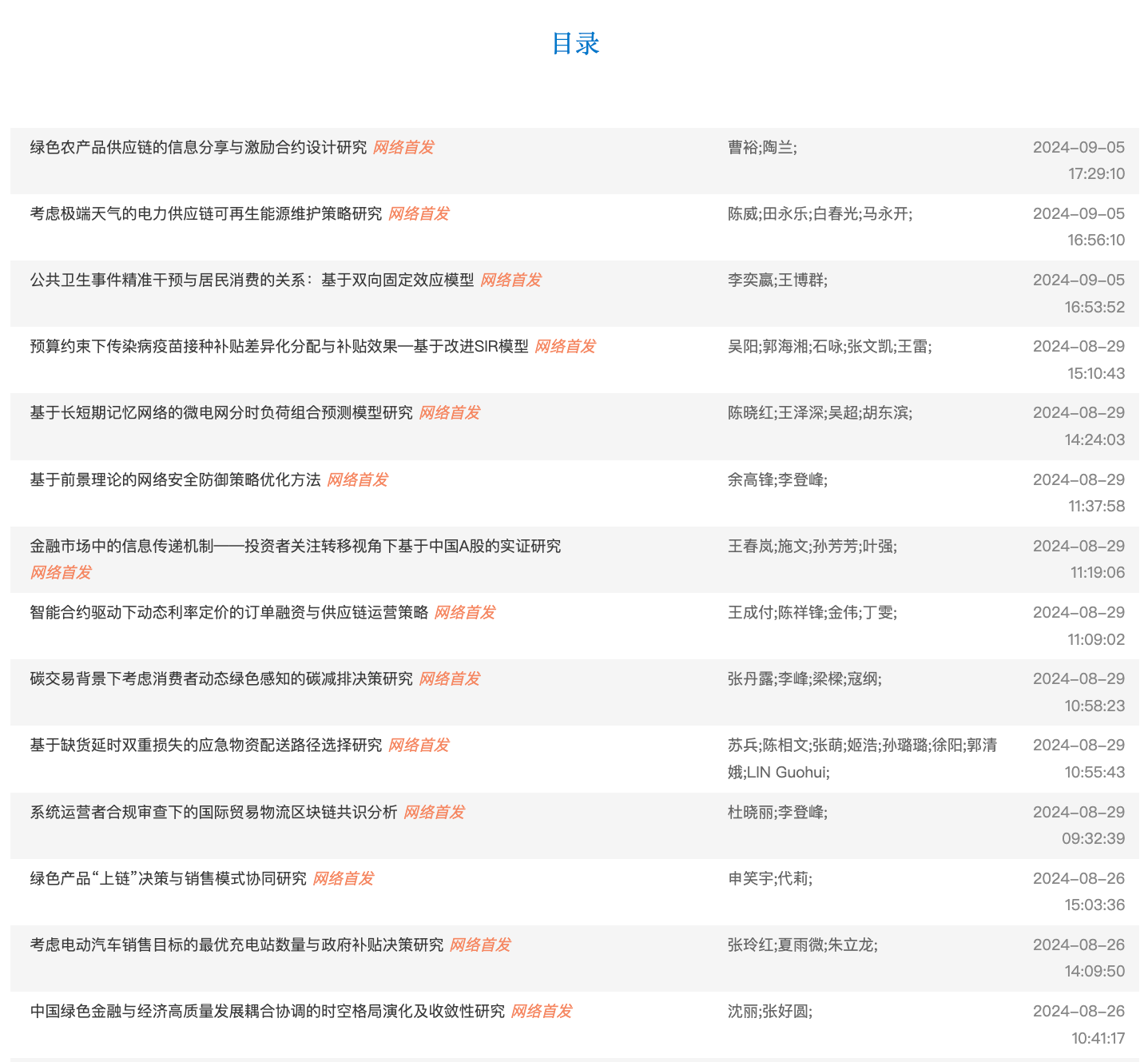1148x1062 pixels.
Task: Click the author list containing LIN Guohui
Action: pos(861,759)
